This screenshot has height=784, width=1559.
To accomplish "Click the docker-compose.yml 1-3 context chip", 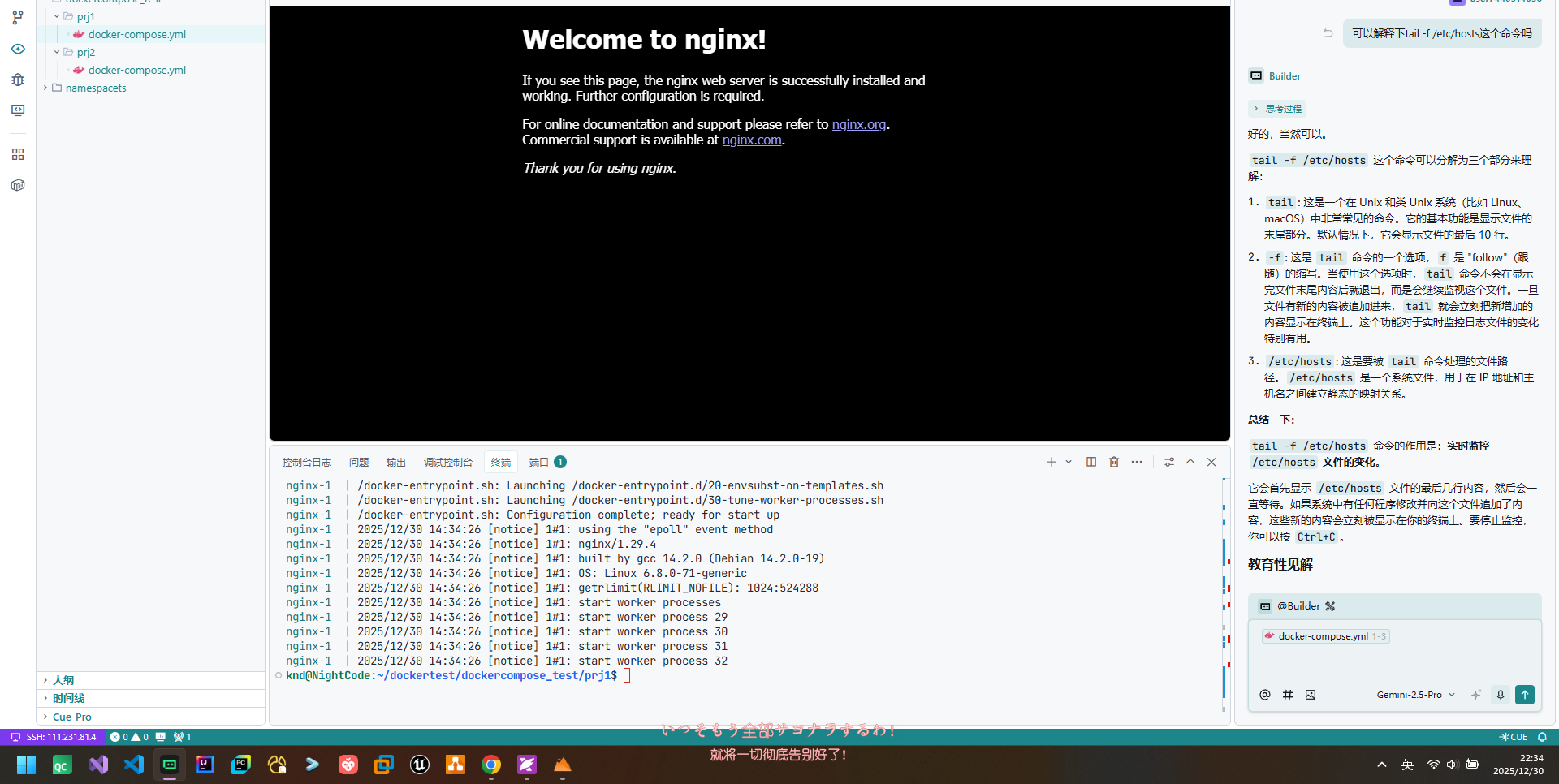I will click(1325, 636).
